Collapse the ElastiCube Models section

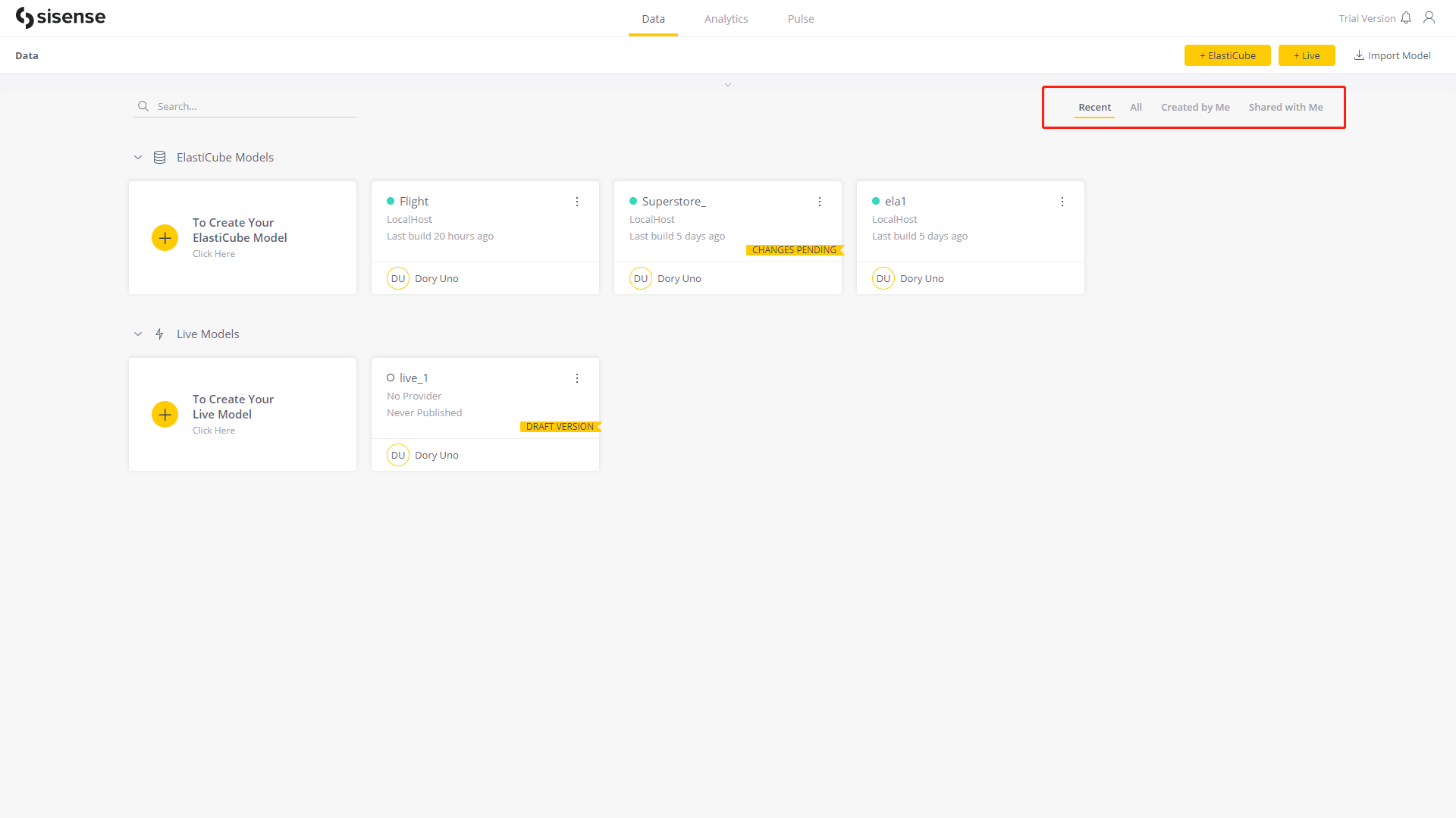(x=138, y=158)
